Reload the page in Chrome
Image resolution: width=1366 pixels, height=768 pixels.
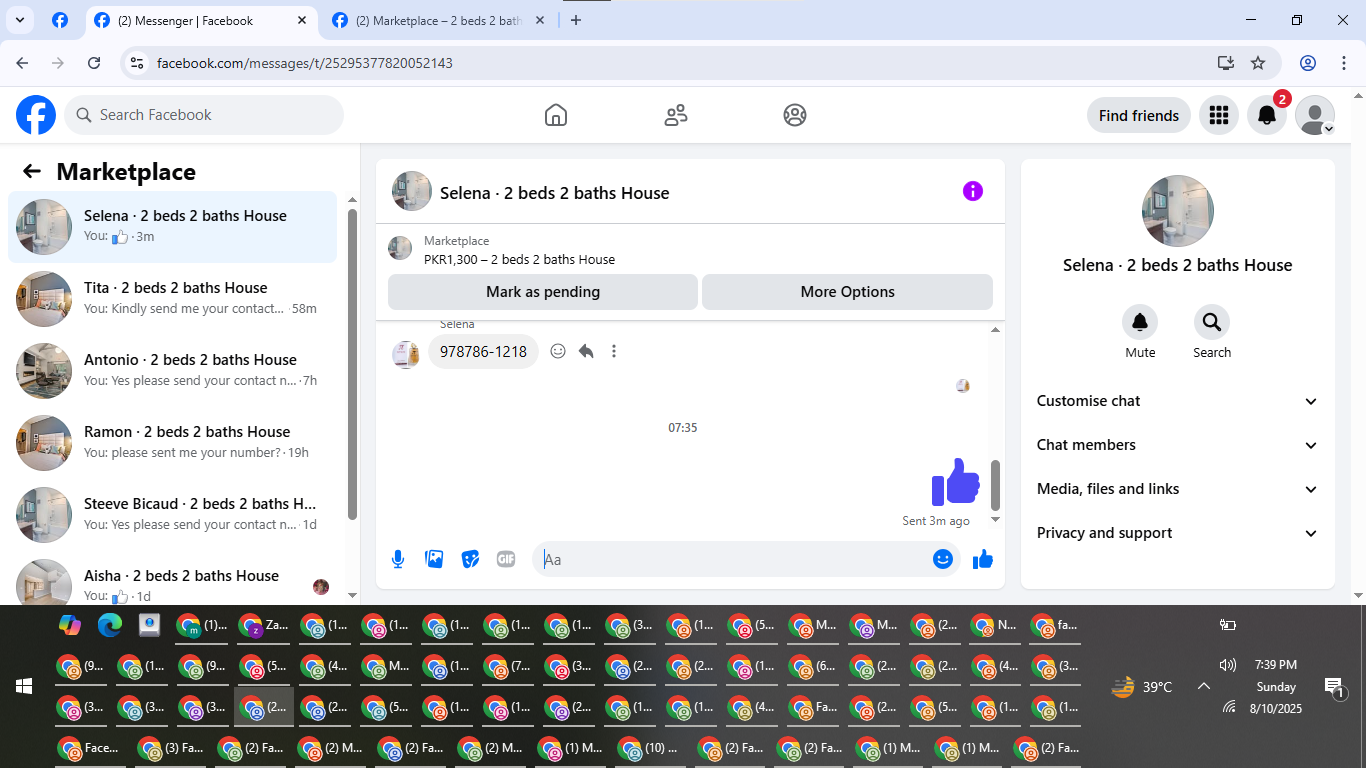[94, 63]
